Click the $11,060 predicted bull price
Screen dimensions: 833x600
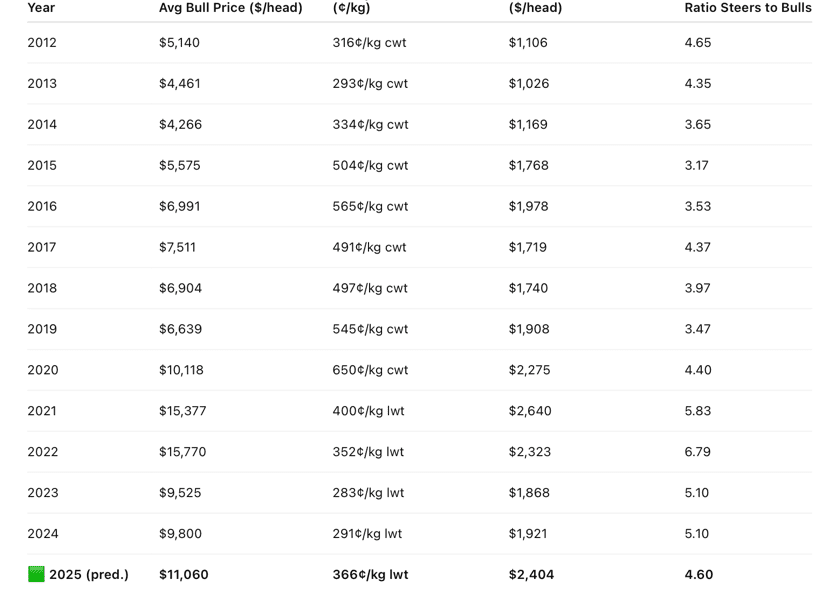click(x=183, y=574)
